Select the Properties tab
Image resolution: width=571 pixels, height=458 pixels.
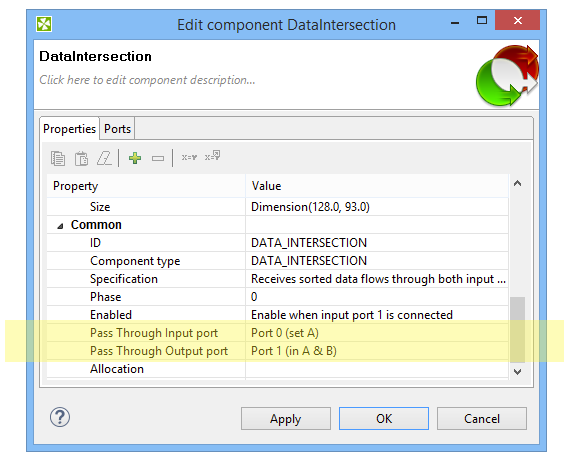(x=69, y=129)
